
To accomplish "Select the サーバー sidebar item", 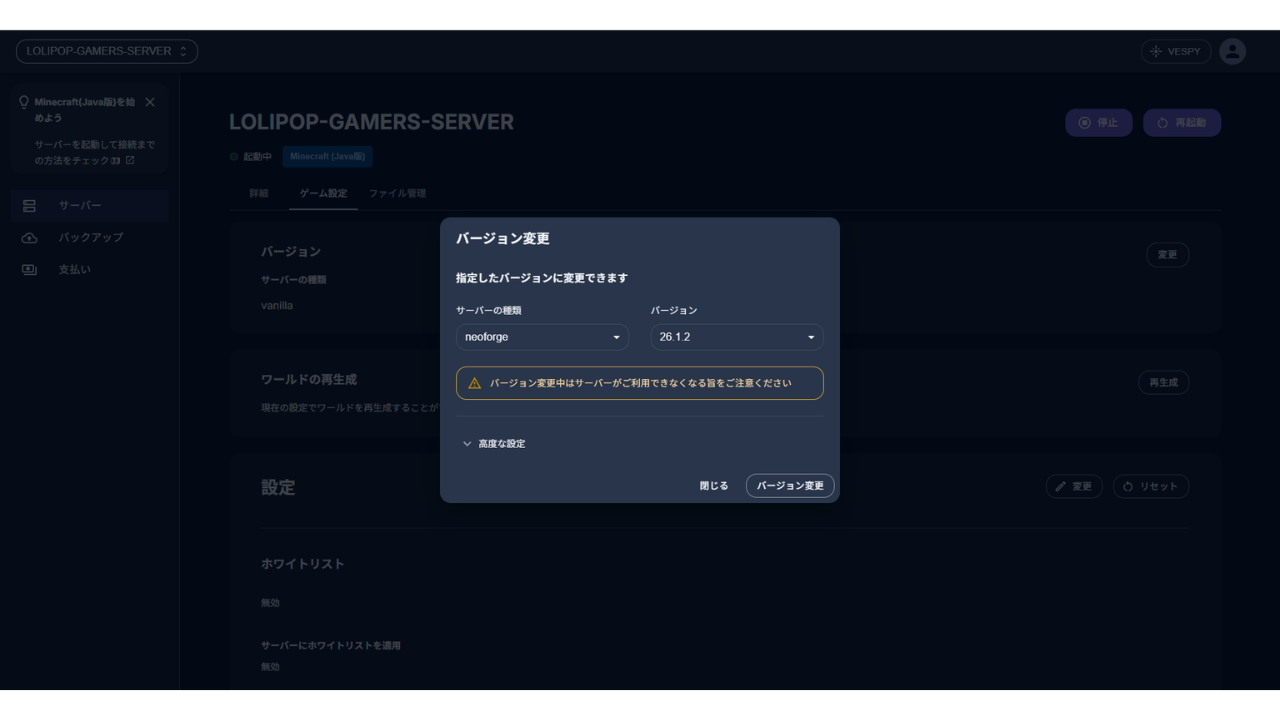I will click(90, 205).
